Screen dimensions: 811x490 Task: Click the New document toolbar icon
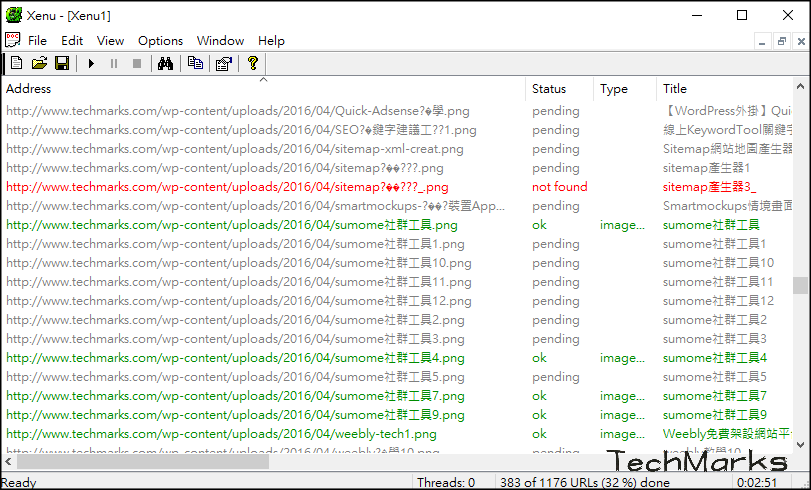tap(15, 64)
